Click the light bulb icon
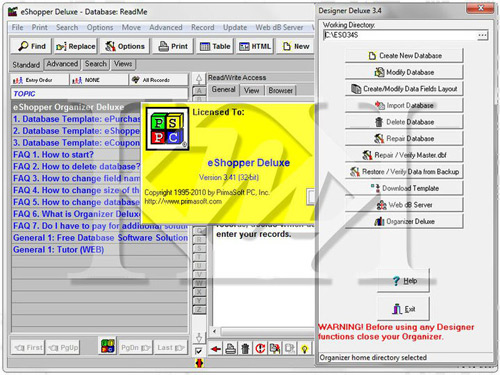This screenshot has width=500, height=375. [304, 349]
